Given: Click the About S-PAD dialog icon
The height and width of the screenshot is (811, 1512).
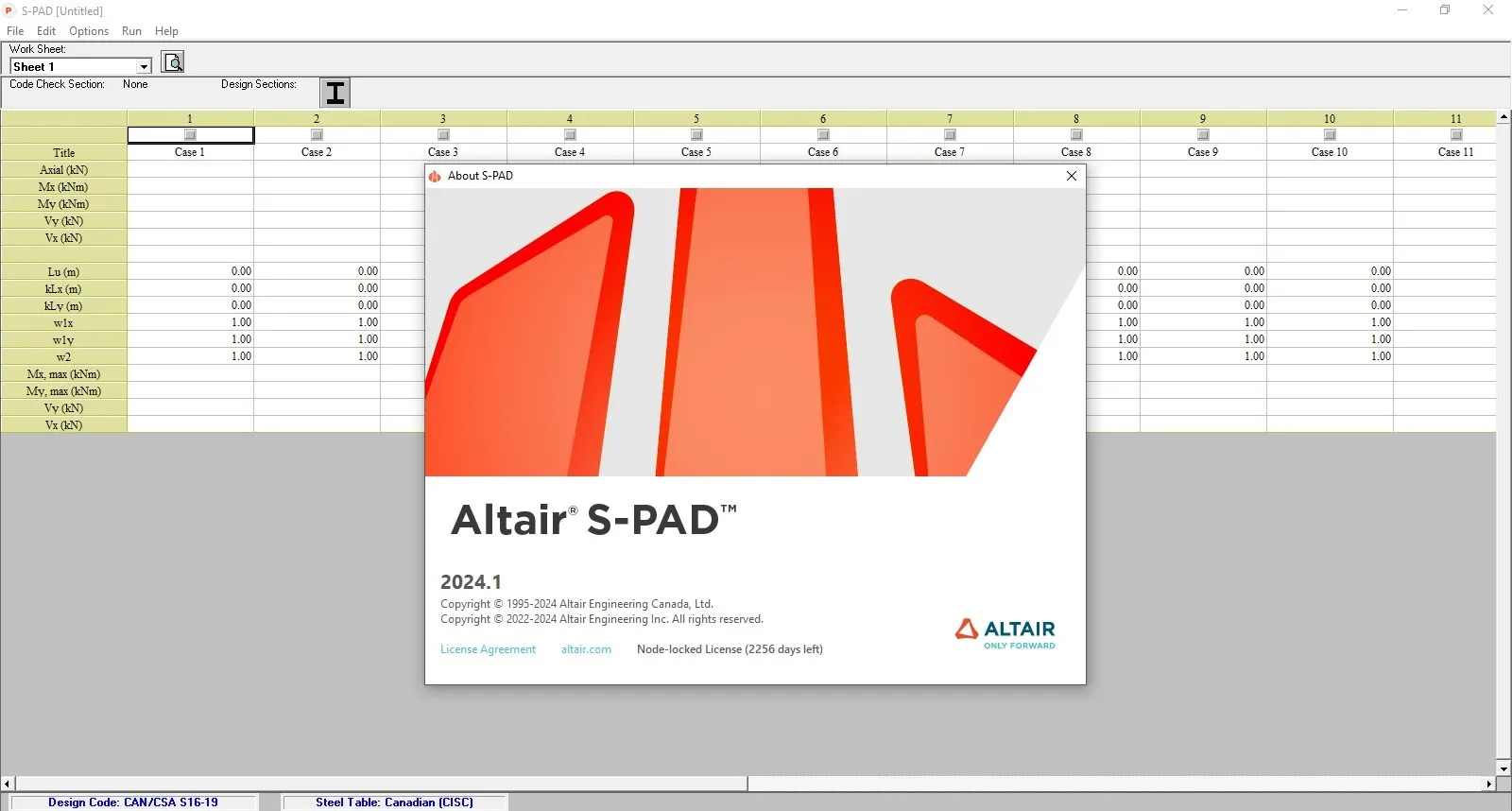Looking at the screenshot, I should coord(435,176).
